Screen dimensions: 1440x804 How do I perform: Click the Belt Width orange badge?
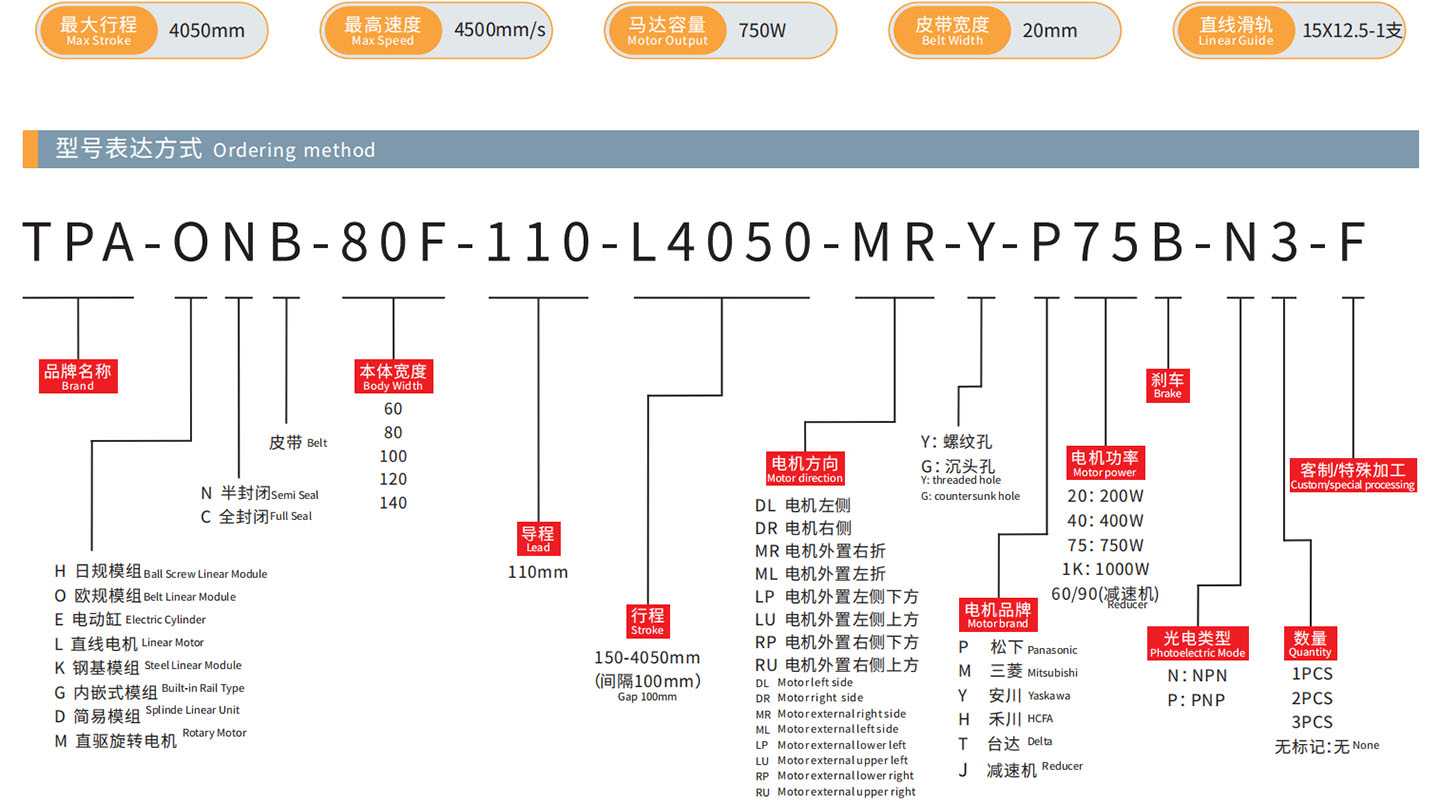[x=951, y=31]
